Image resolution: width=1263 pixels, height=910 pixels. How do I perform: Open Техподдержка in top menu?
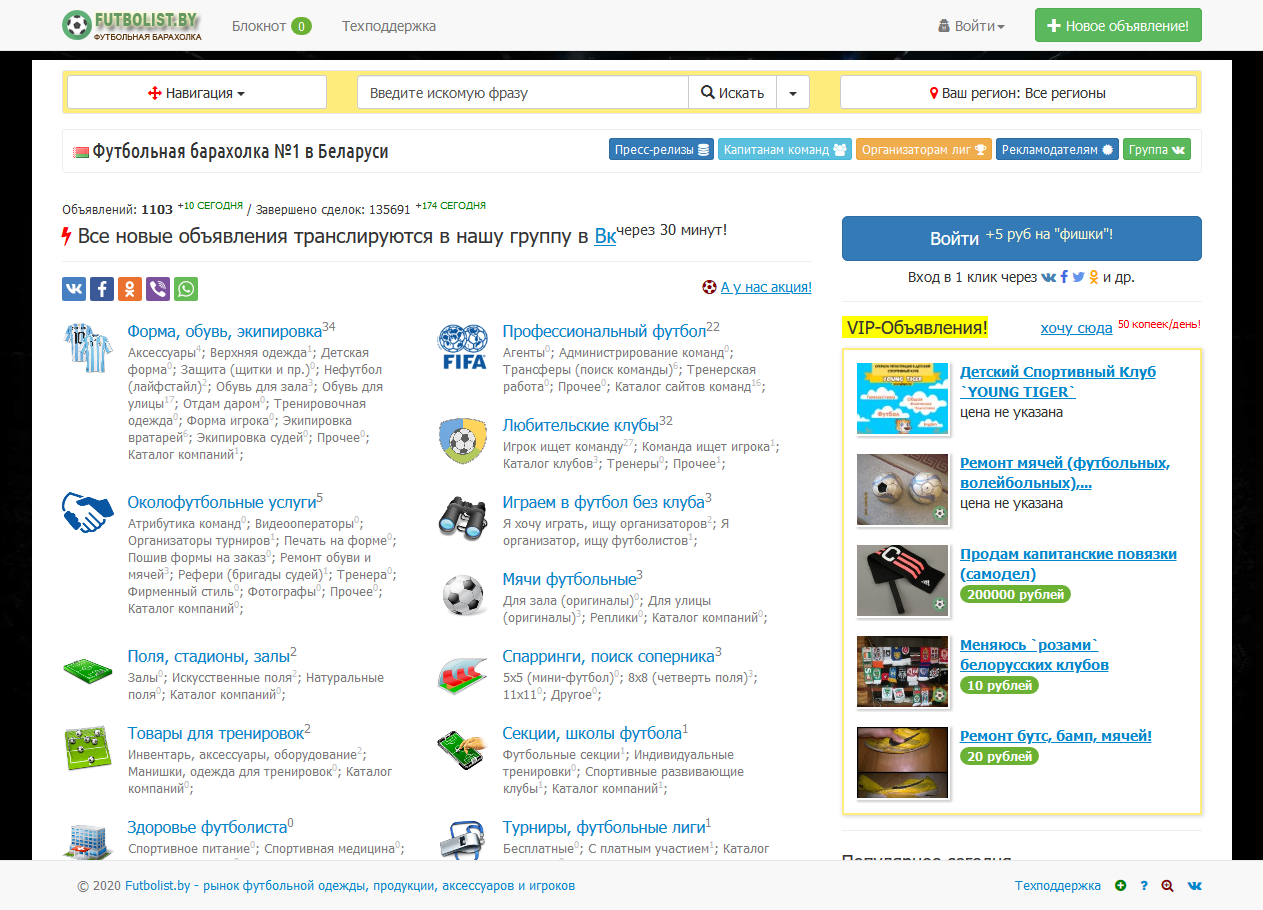[389, 26]
